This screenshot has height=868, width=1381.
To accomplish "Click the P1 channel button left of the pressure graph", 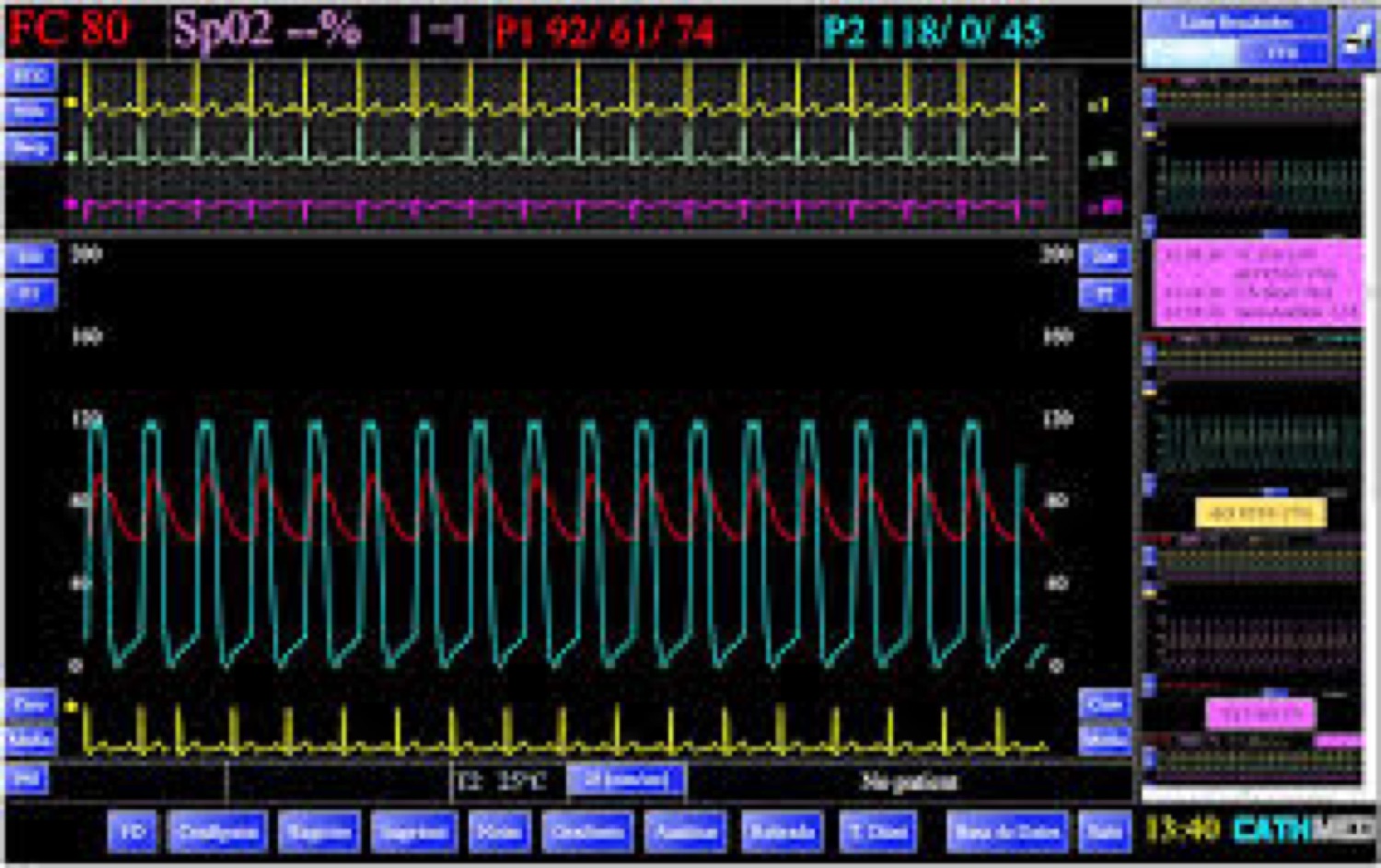I will pos(31,294).
